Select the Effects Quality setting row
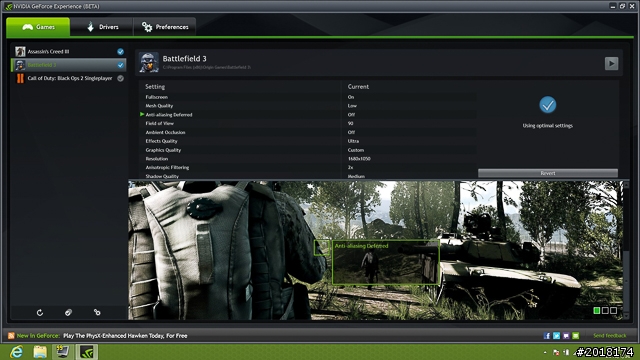This screenshot has height=360, width=640. click(x=308, y=141)
